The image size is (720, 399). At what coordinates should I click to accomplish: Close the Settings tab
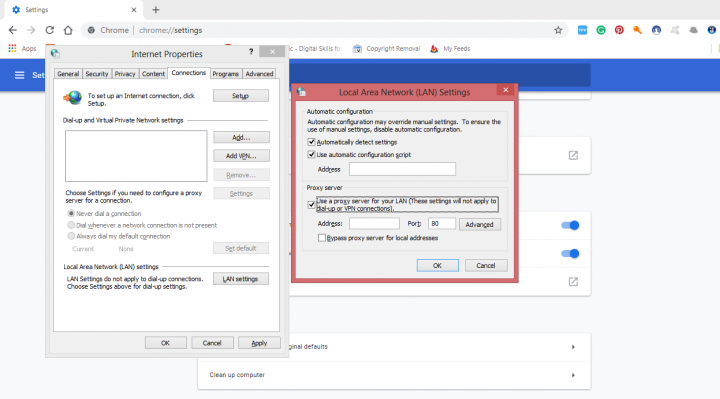(x=134, y=10)
